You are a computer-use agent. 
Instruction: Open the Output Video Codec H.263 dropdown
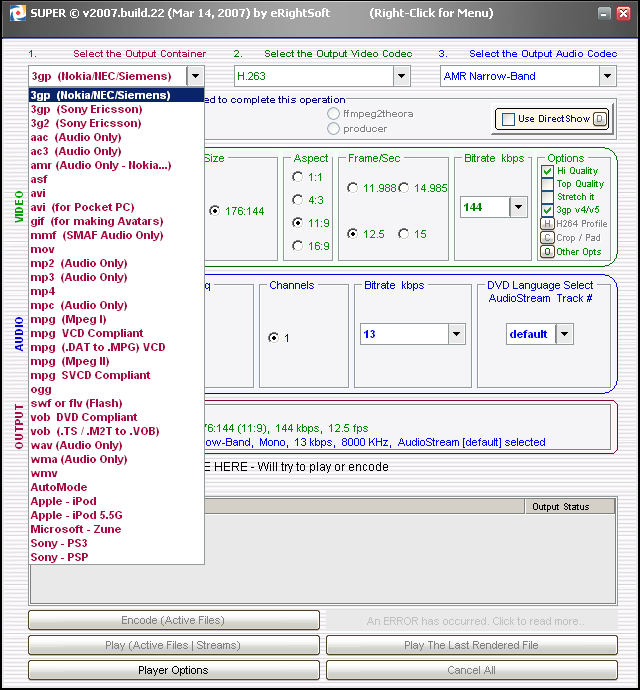pyautogui.click(x=401, y=76)
